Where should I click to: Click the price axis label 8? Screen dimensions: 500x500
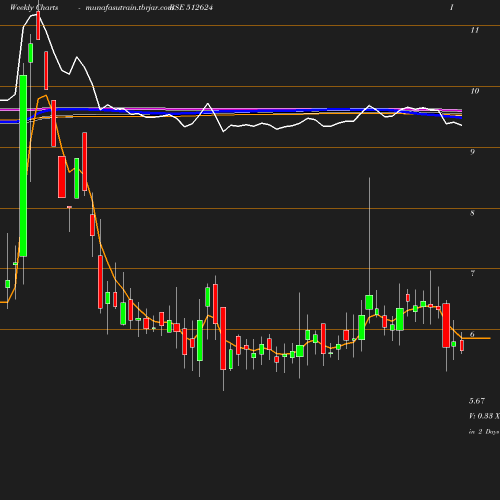point(472,213)
